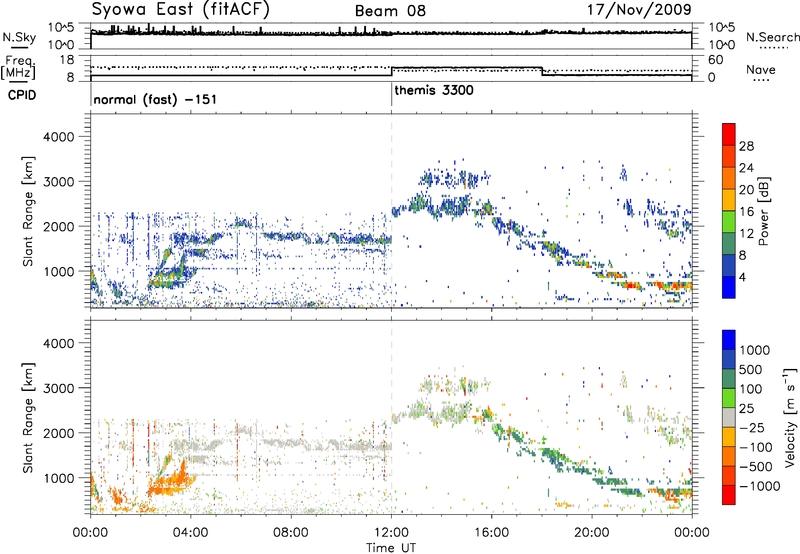
Task: Click the 'N.Search' legend label
Action: pyautogui.click(x=772, y=37)
